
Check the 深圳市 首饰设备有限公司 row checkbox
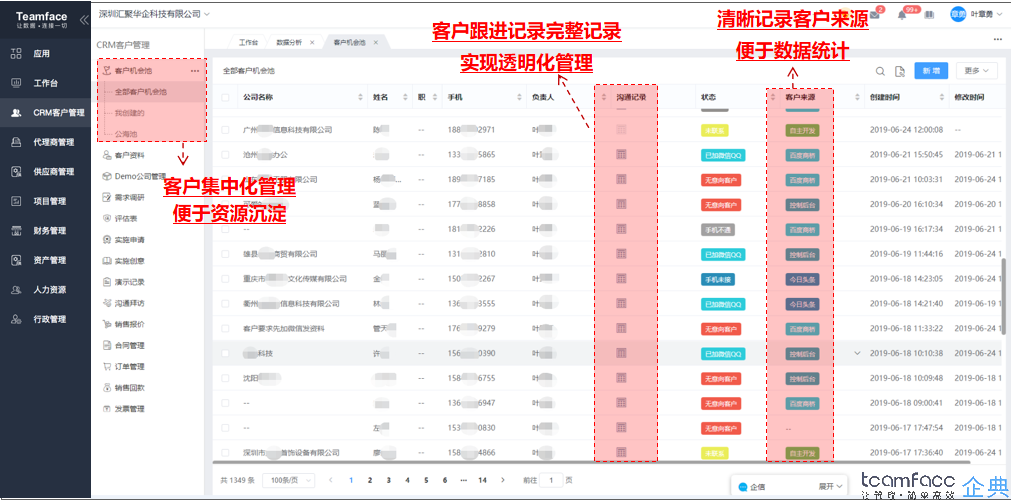pos(225,452)
